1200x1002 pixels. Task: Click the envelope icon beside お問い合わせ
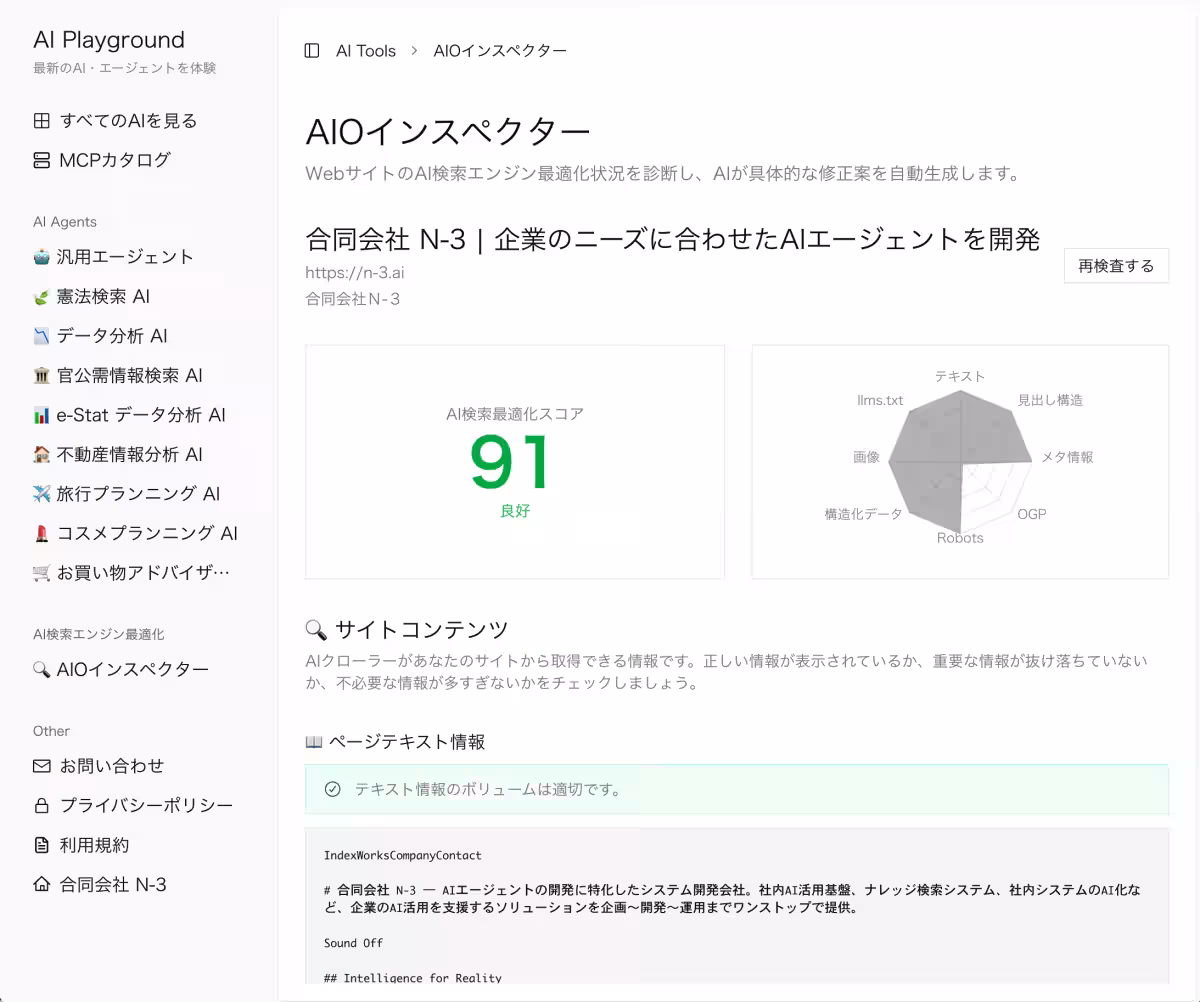[x=40, y=765]
